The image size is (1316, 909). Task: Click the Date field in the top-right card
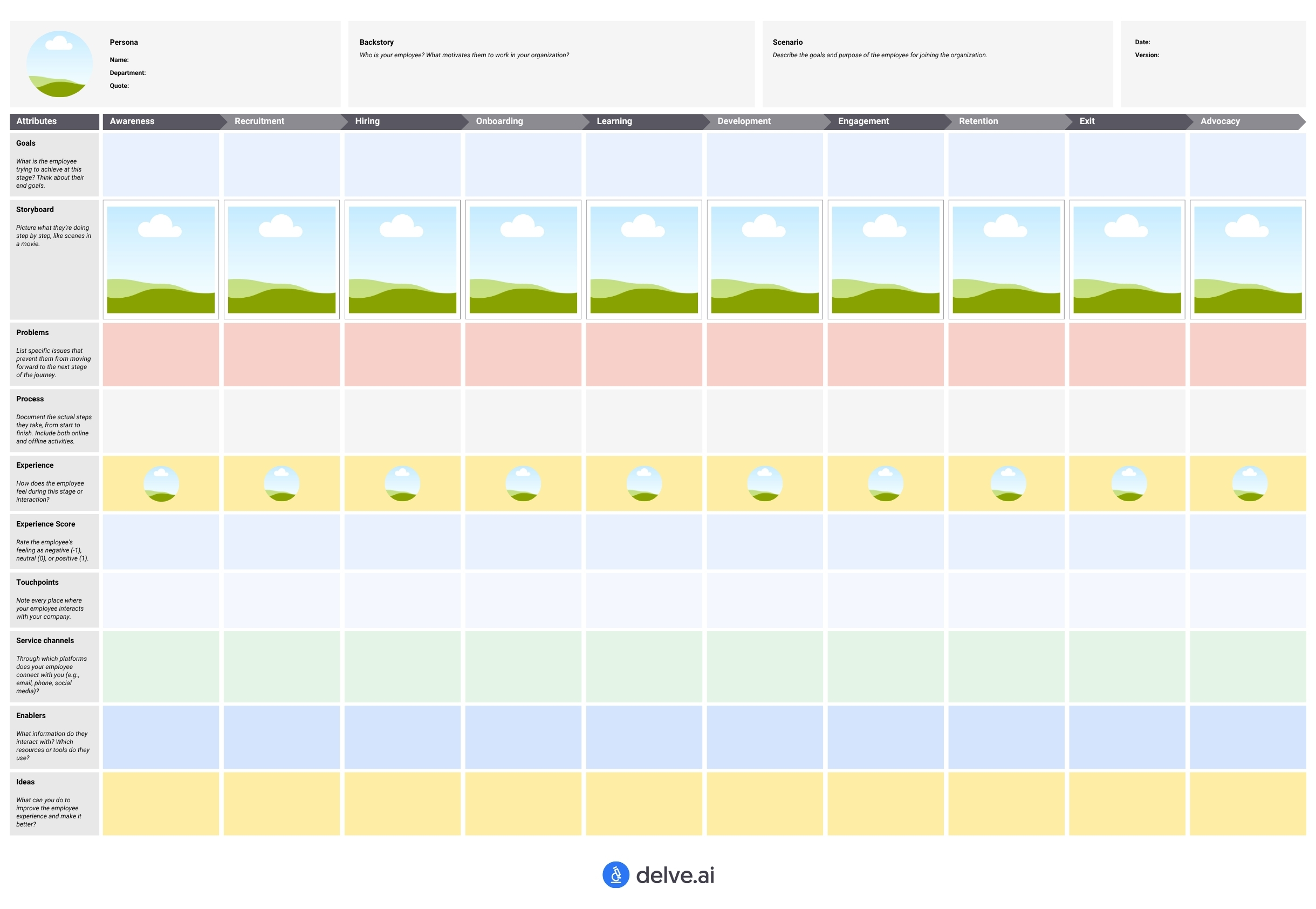(x=1142, y=42)
